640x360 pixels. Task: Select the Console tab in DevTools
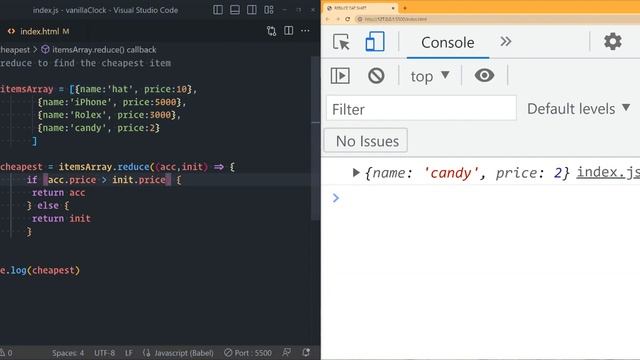pyautogui.click(x=448, y=42)
